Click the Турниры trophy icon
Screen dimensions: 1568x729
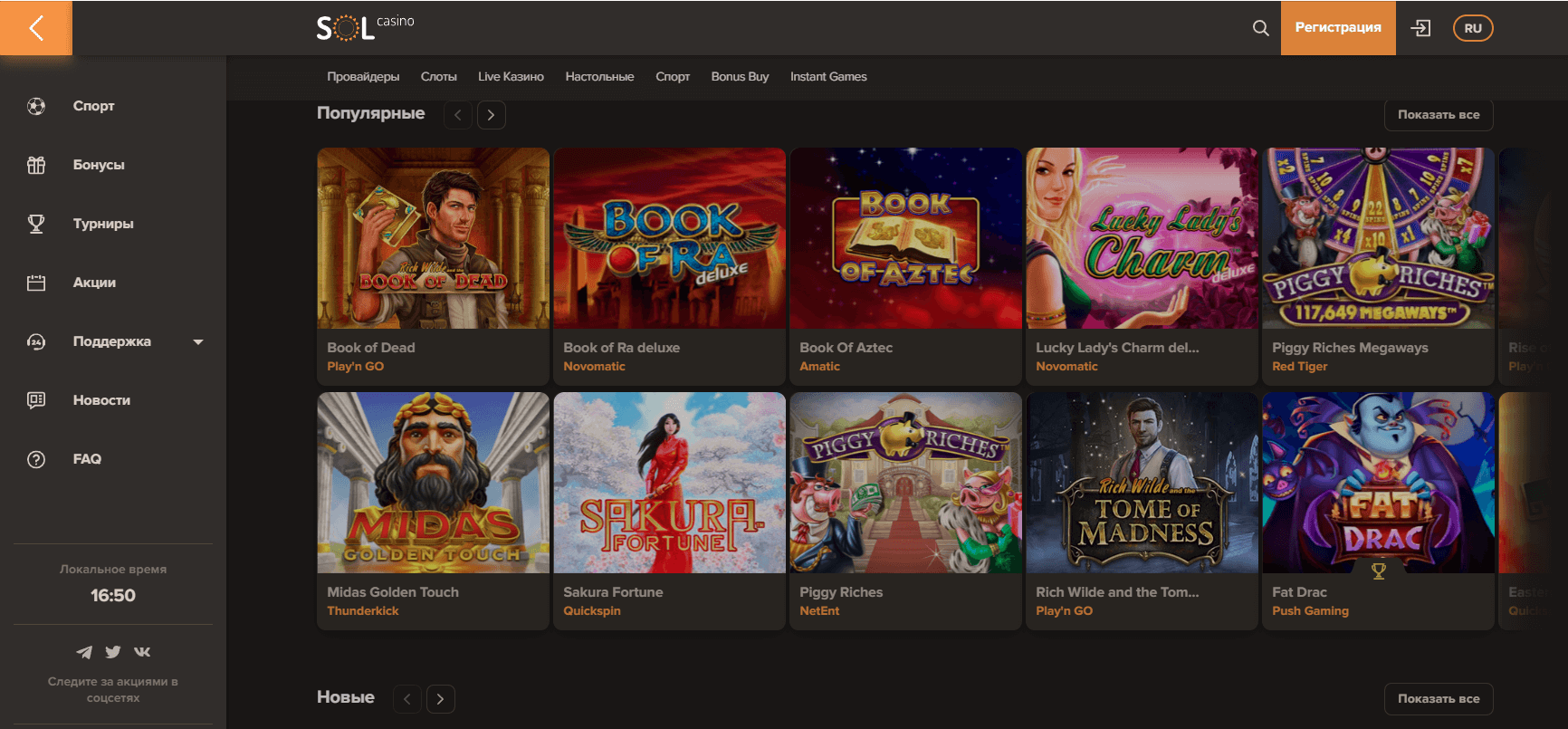36,224
